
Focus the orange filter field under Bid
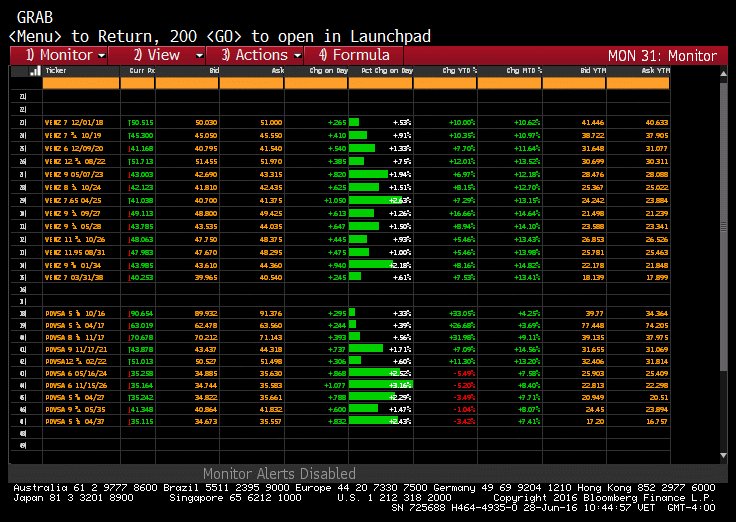(187, 83)
